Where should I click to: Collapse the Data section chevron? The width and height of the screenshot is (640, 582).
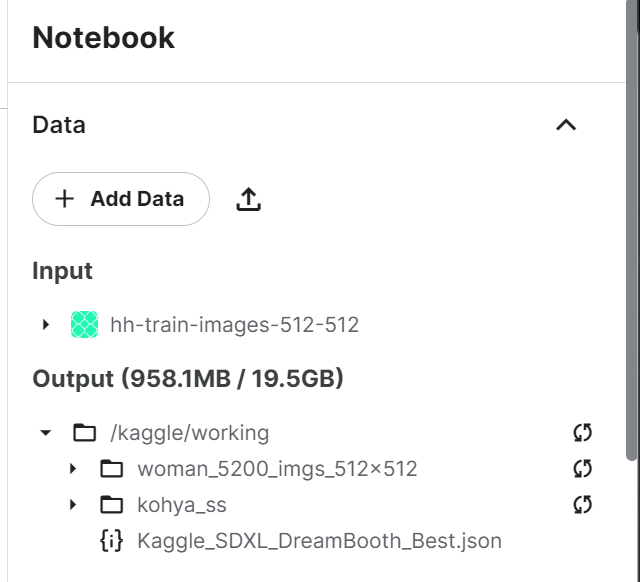click(566, 125)
